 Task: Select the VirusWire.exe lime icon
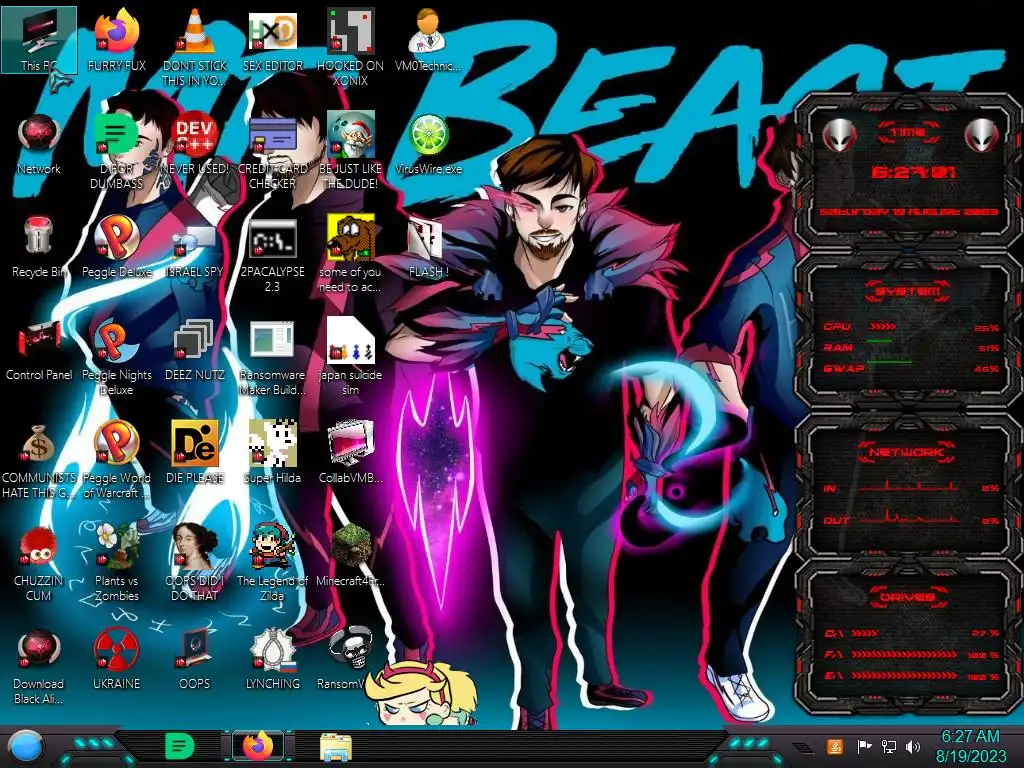click(x=428, y=144)
